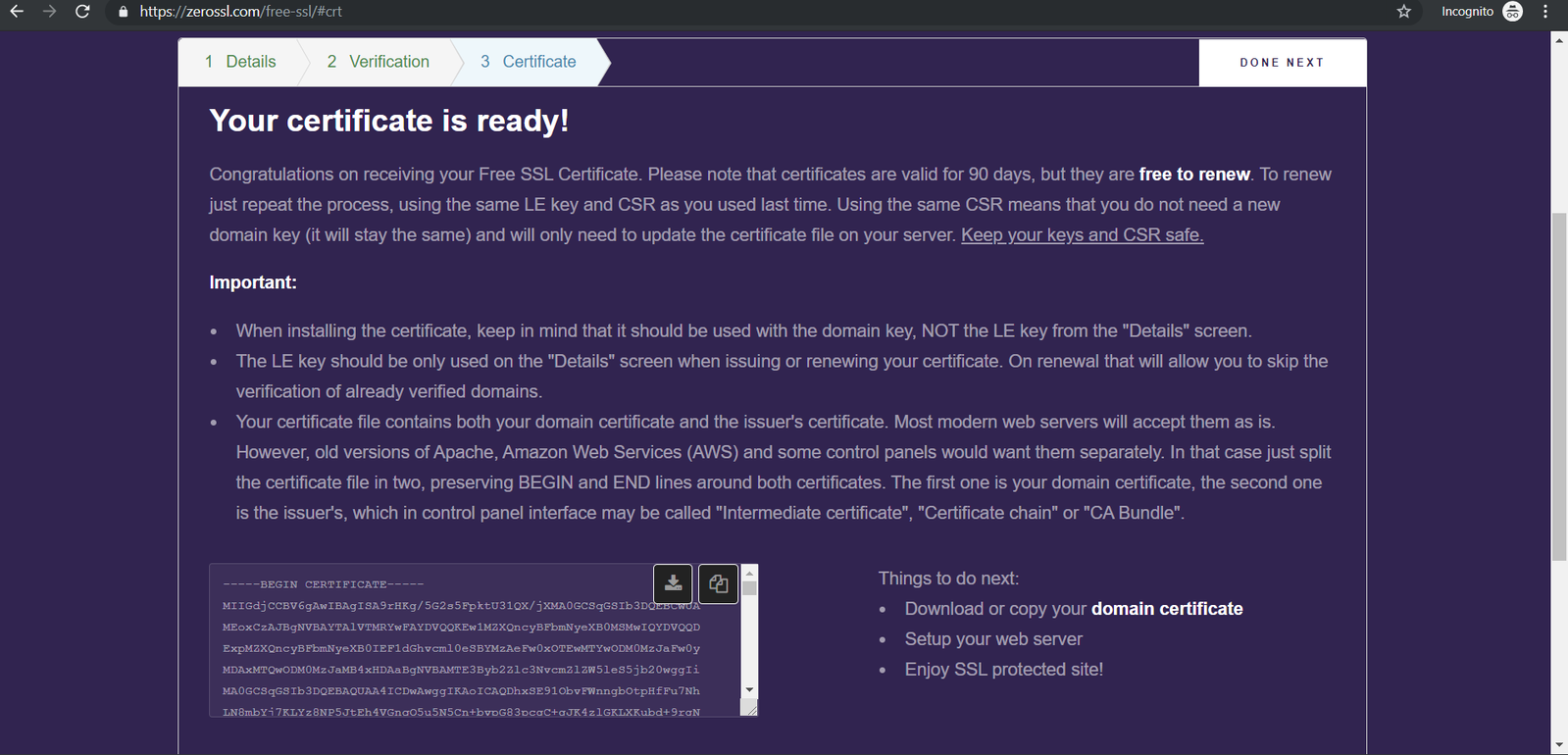This screenshot has width=1568, height=755.
Task: Select the Certificate step tab
Action: click(529, 62)
